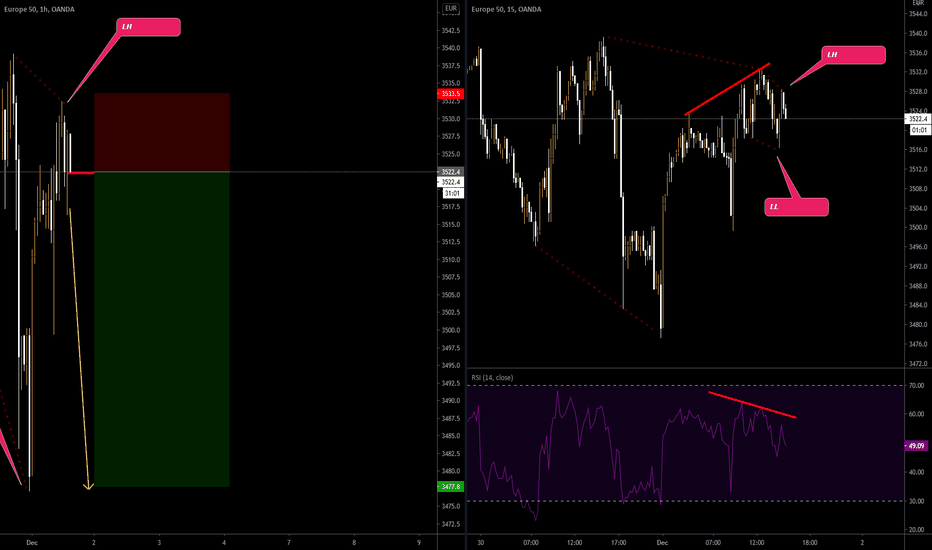Click the 'Dec' label on the 1h time axis

(32, 542)
